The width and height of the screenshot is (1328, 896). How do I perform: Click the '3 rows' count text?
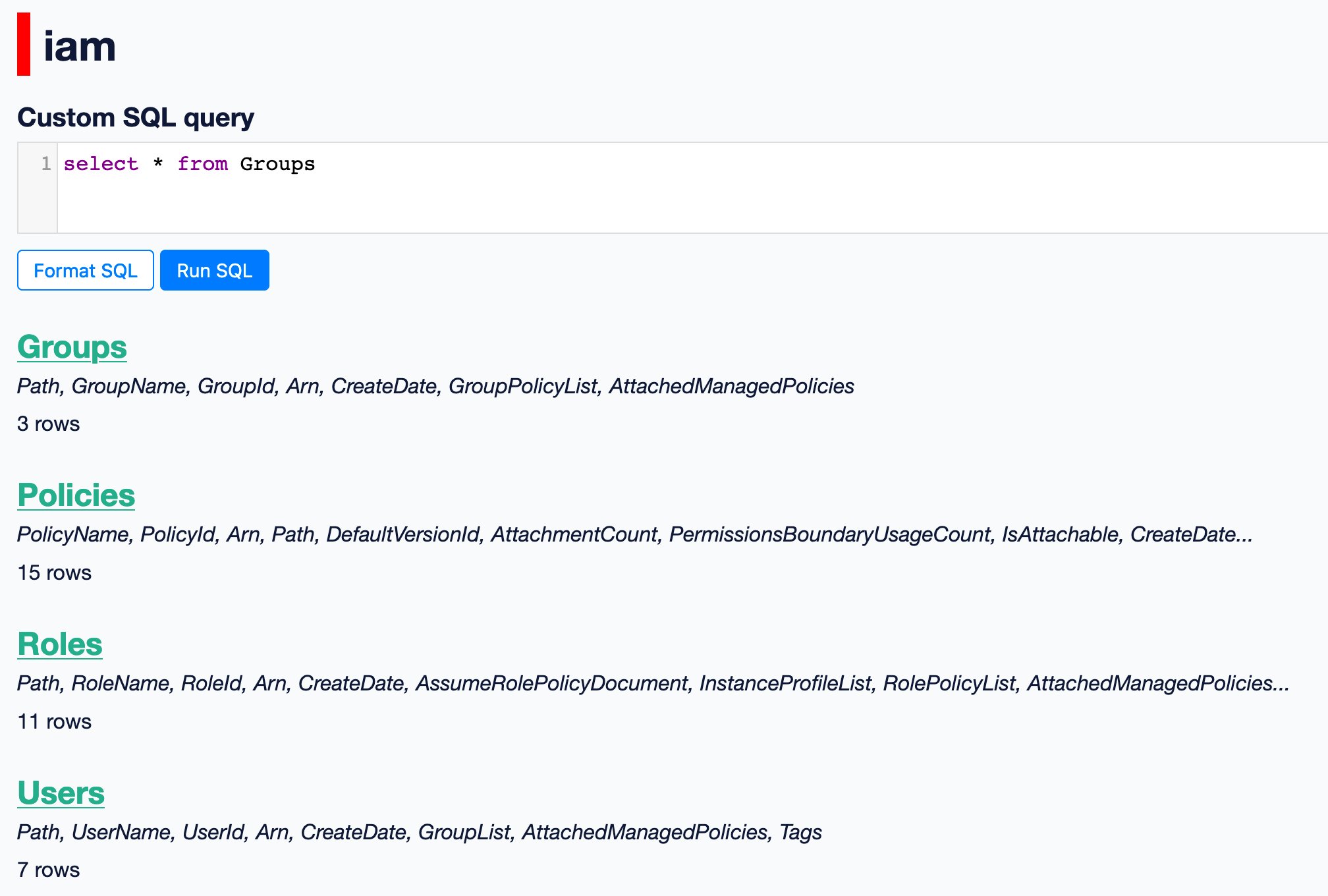coord(48,424)
